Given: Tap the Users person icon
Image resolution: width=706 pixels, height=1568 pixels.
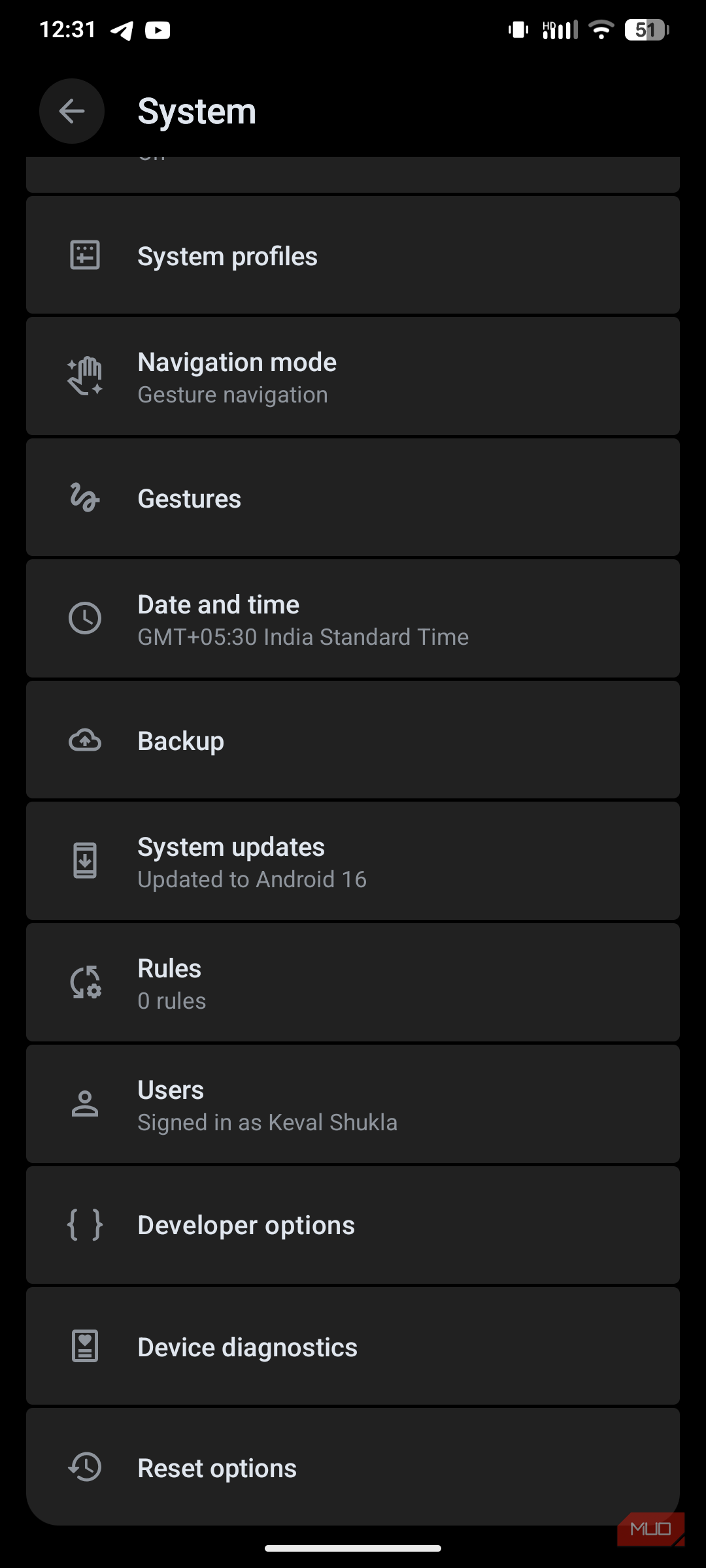Looking at the screenshot, I should [85, 1104].
